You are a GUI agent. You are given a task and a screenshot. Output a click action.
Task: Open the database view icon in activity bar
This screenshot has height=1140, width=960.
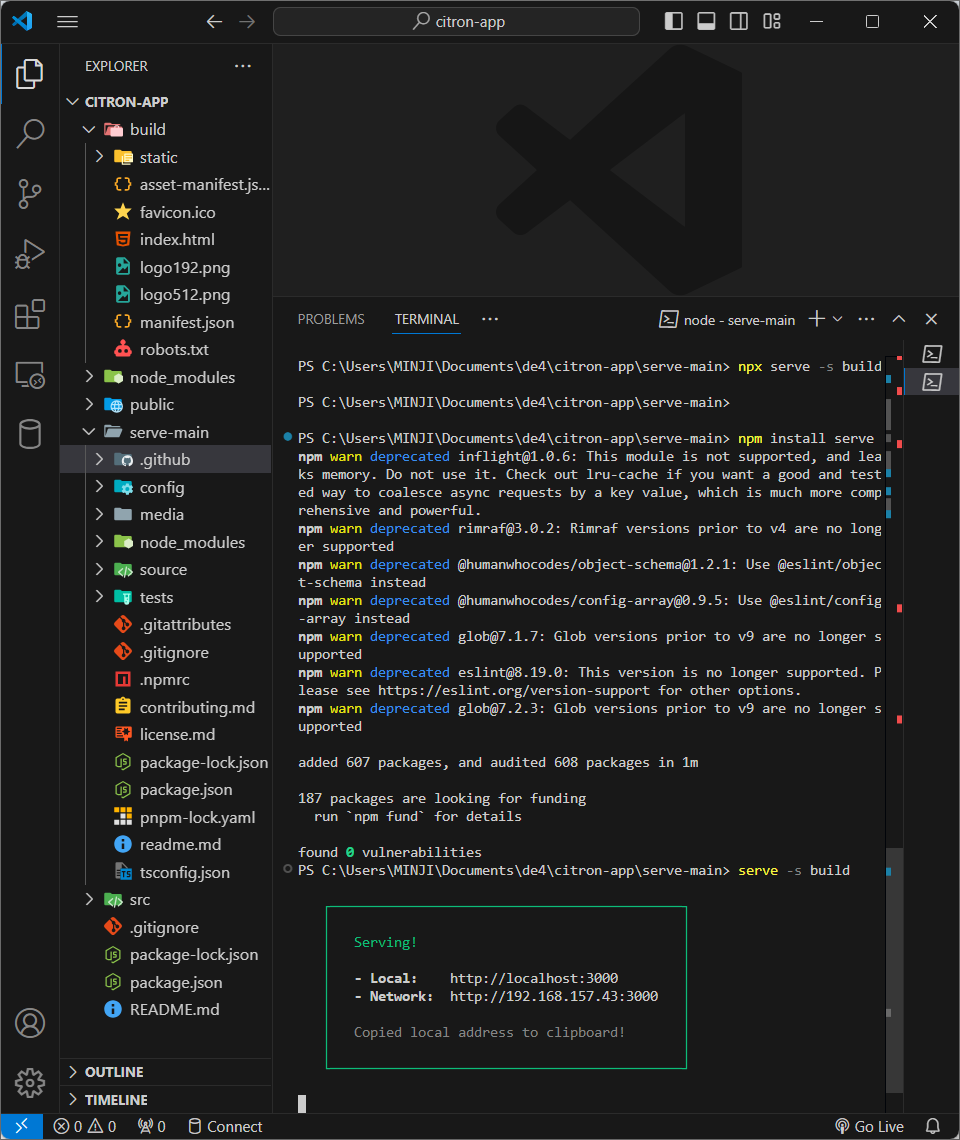coord(30,434)
